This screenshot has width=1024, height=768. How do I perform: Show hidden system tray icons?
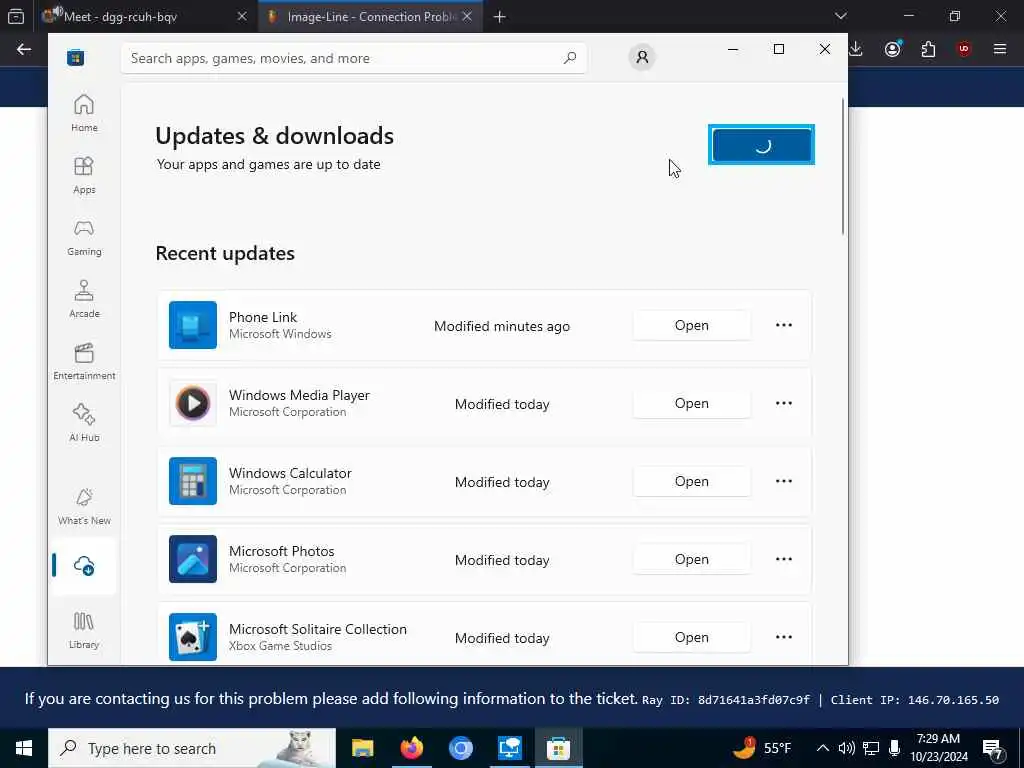(x=823, y=748)
